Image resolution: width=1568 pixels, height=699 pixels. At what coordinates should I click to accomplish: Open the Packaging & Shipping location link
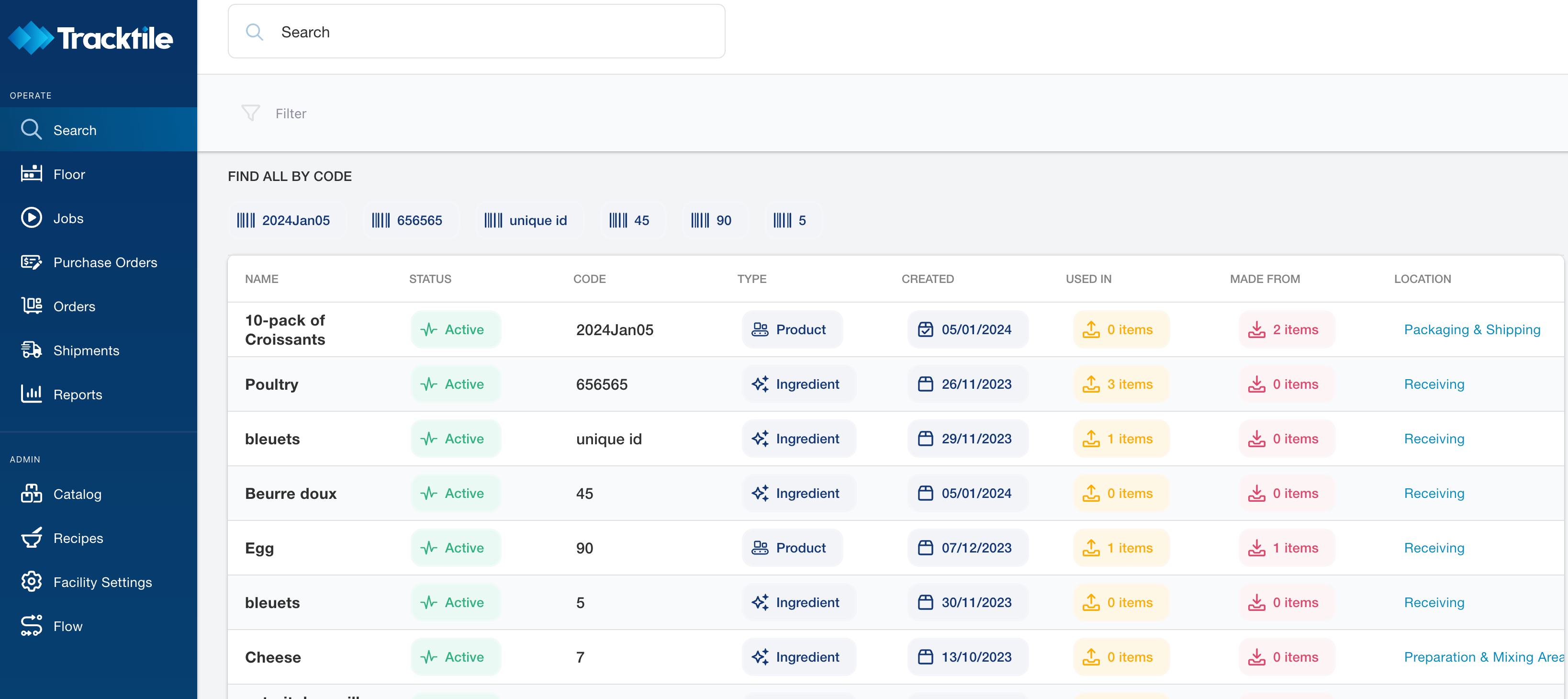[x=1471, y=329]
